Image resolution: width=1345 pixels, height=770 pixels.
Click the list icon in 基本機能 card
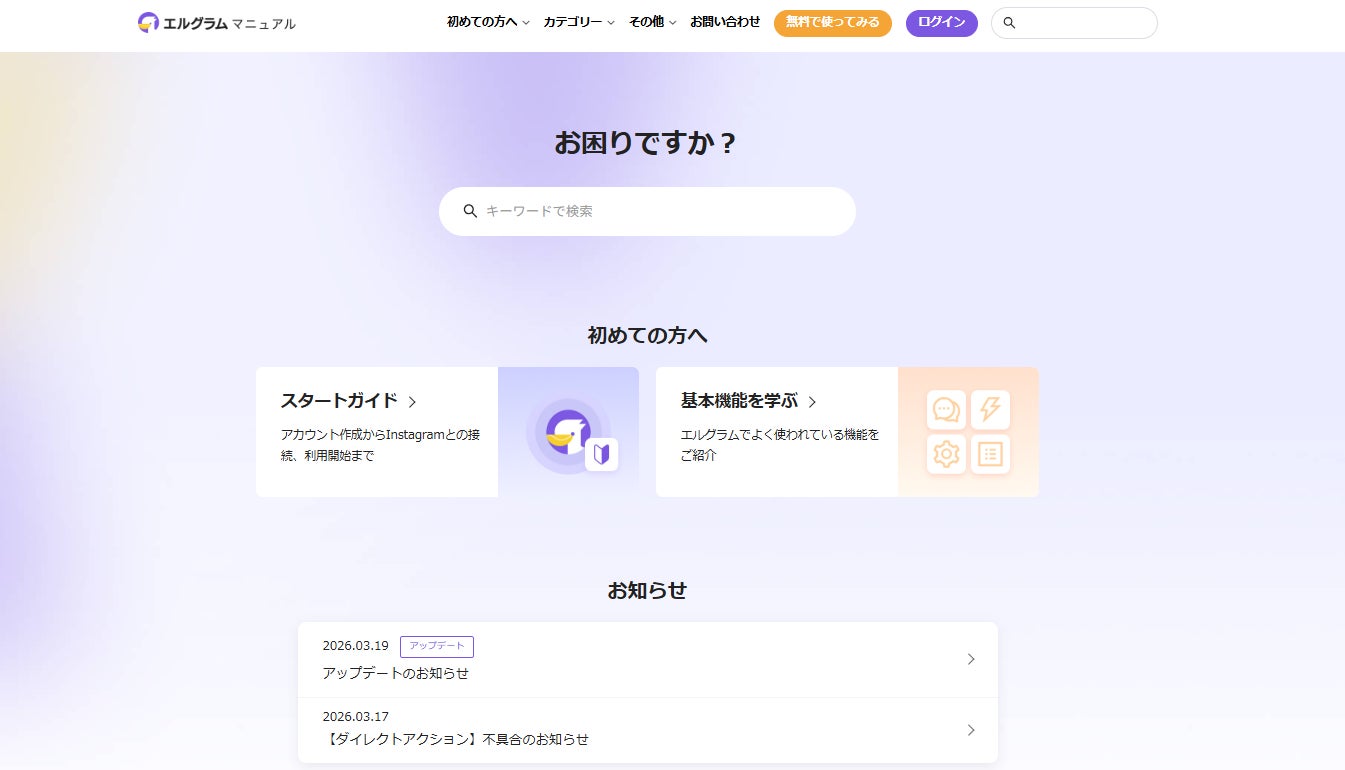990,454
